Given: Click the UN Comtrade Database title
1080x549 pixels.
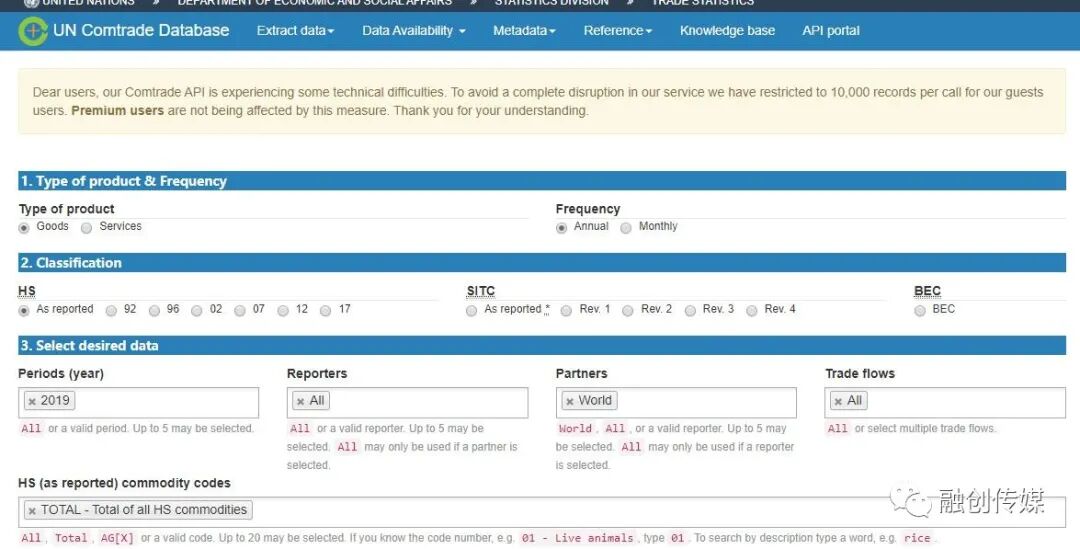Looking at the screenshot, I should tap(141, 30).
